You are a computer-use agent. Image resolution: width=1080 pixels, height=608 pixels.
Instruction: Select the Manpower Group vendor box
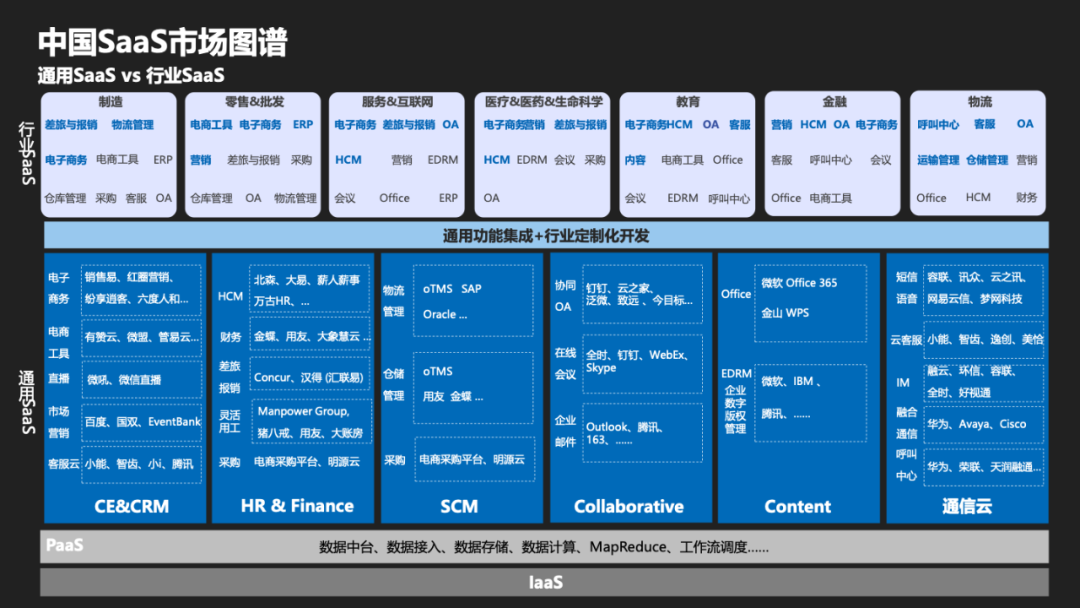(x=311, y=421)
